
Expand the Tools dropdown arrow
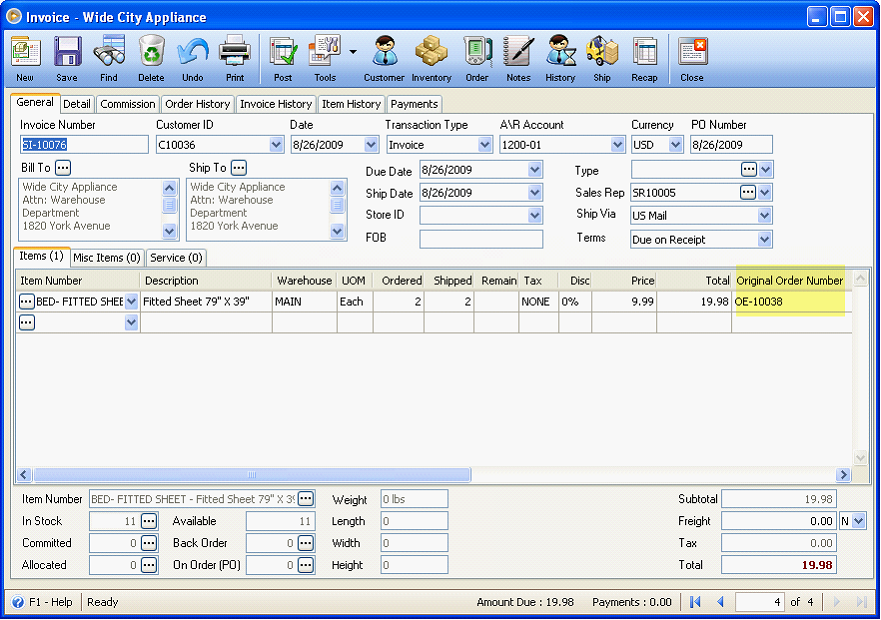point(353,52)
